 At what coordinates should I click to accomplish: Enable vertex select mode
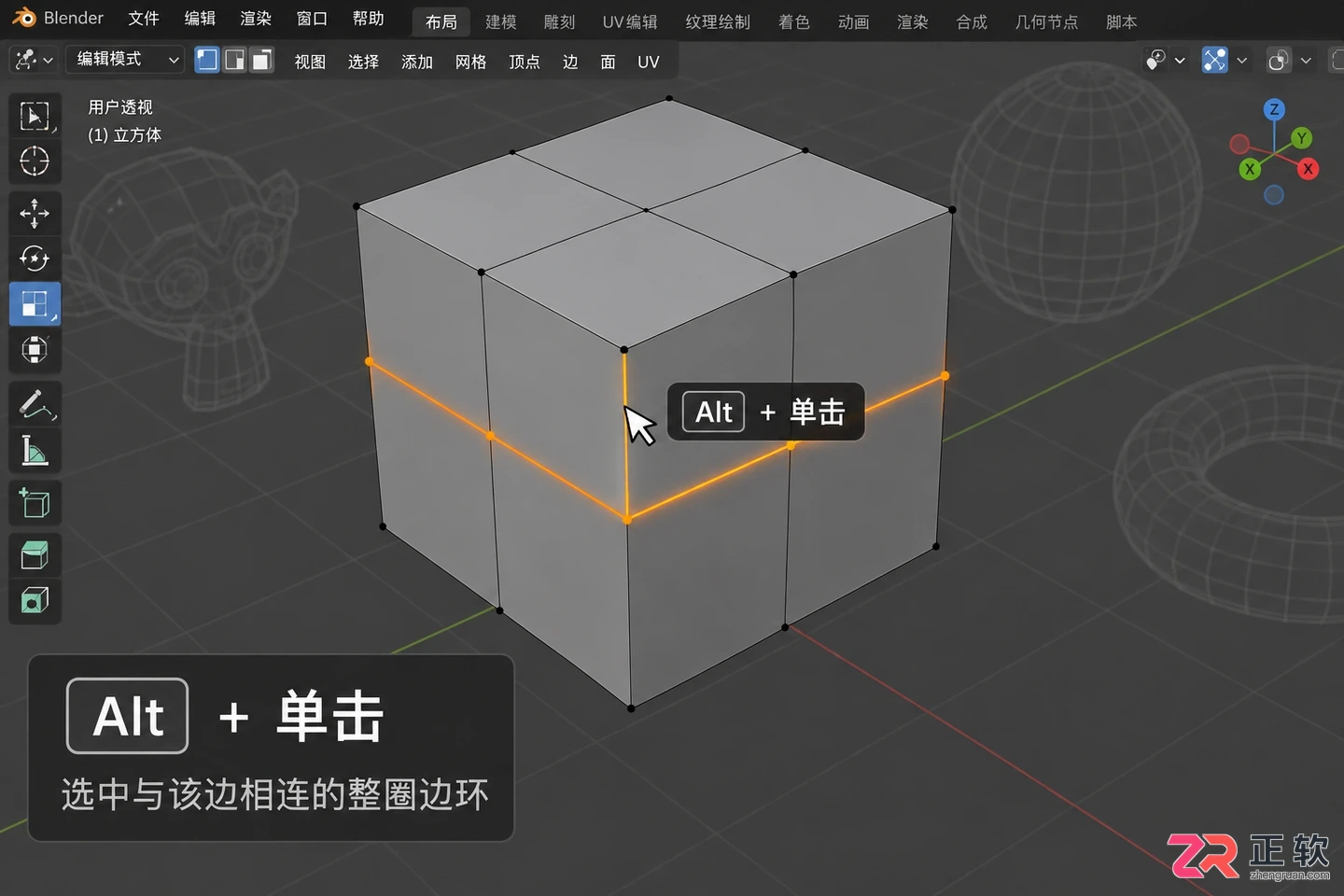pyautogui.click(x=207, y=61)
